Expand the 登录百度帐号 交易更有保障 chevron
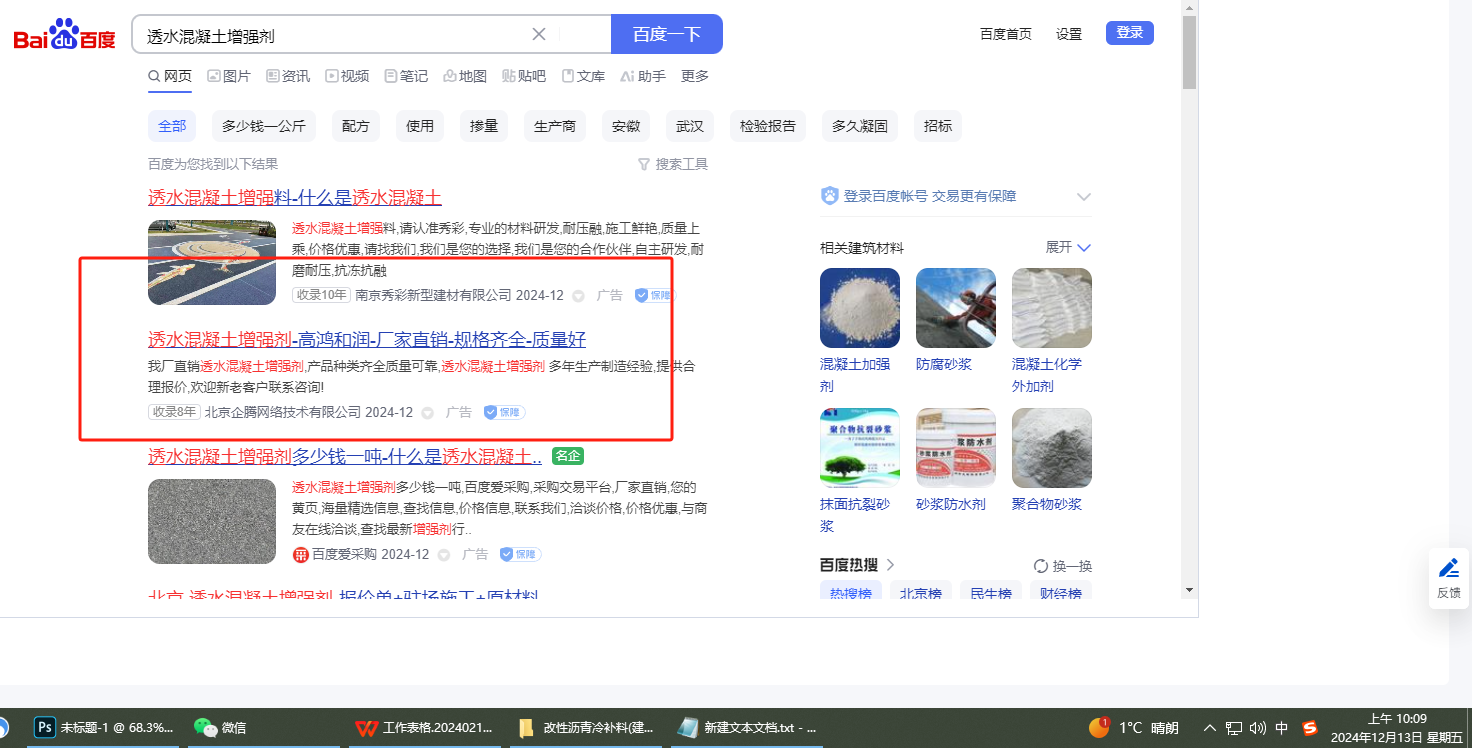This screenshot has width=1472, height=748. tap(1083, 197)
